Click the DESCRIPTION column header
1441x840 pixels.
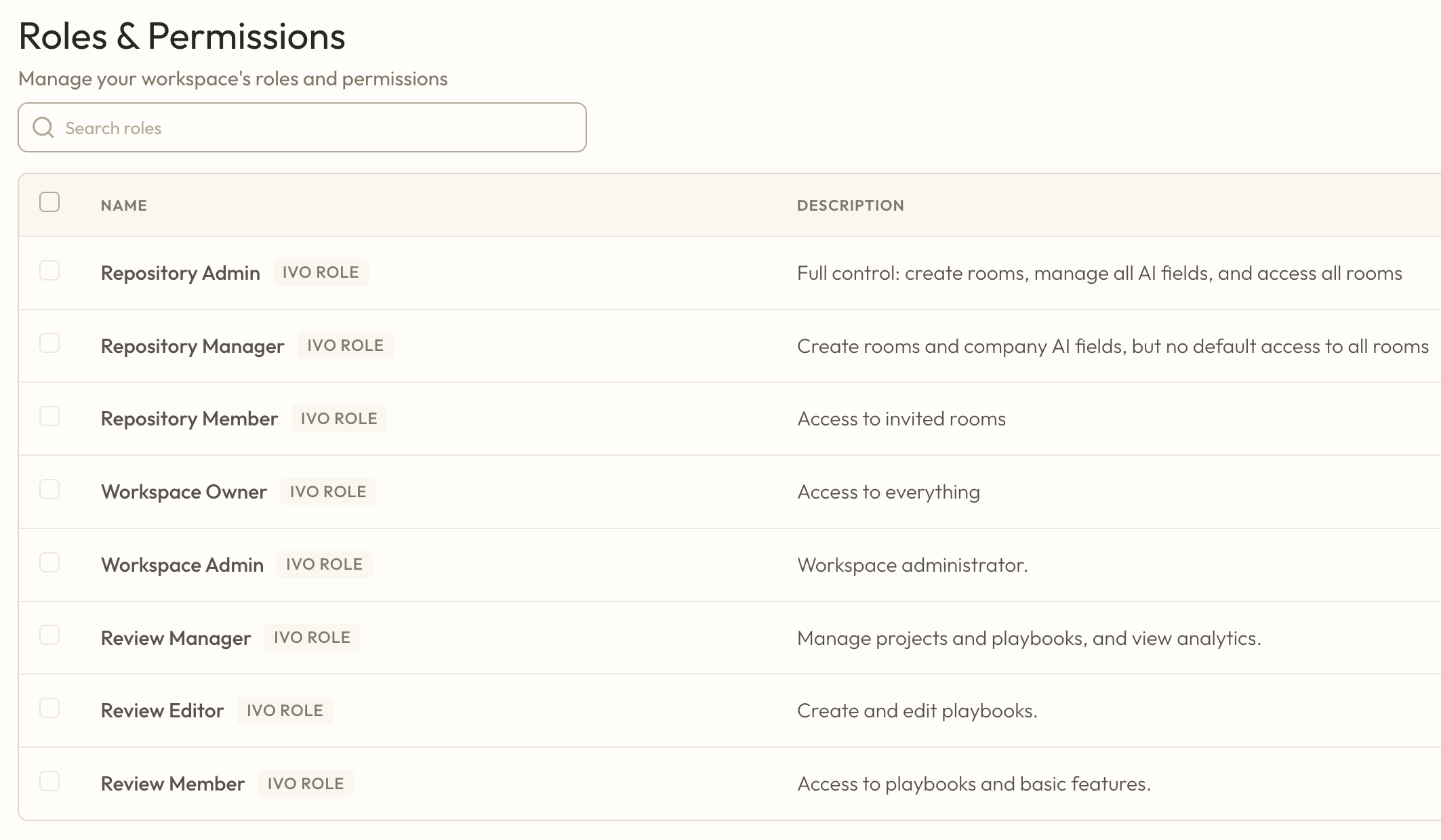tap(850, 205)
